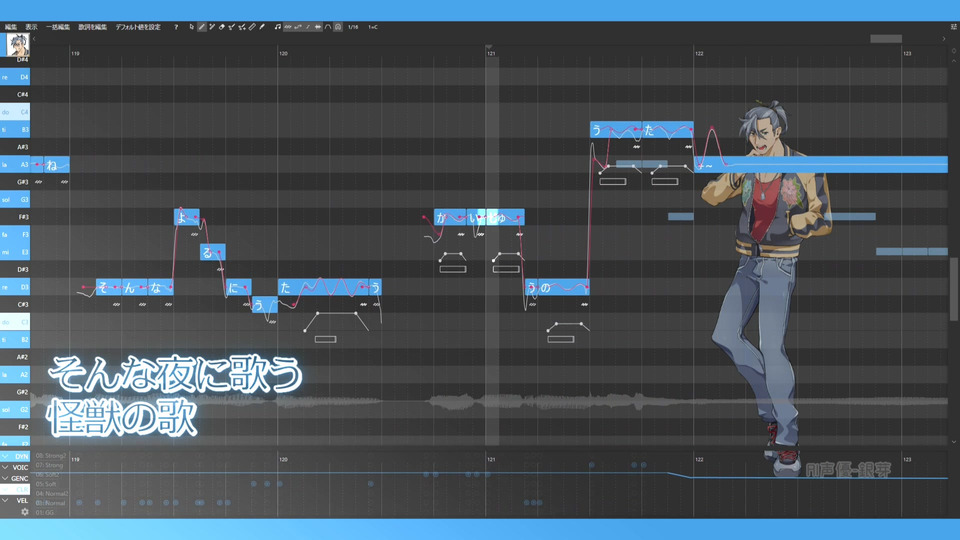This screenshot has width=960, height=540.
Task: Click the question mark help icon
Action: click(x=176, y=27)
